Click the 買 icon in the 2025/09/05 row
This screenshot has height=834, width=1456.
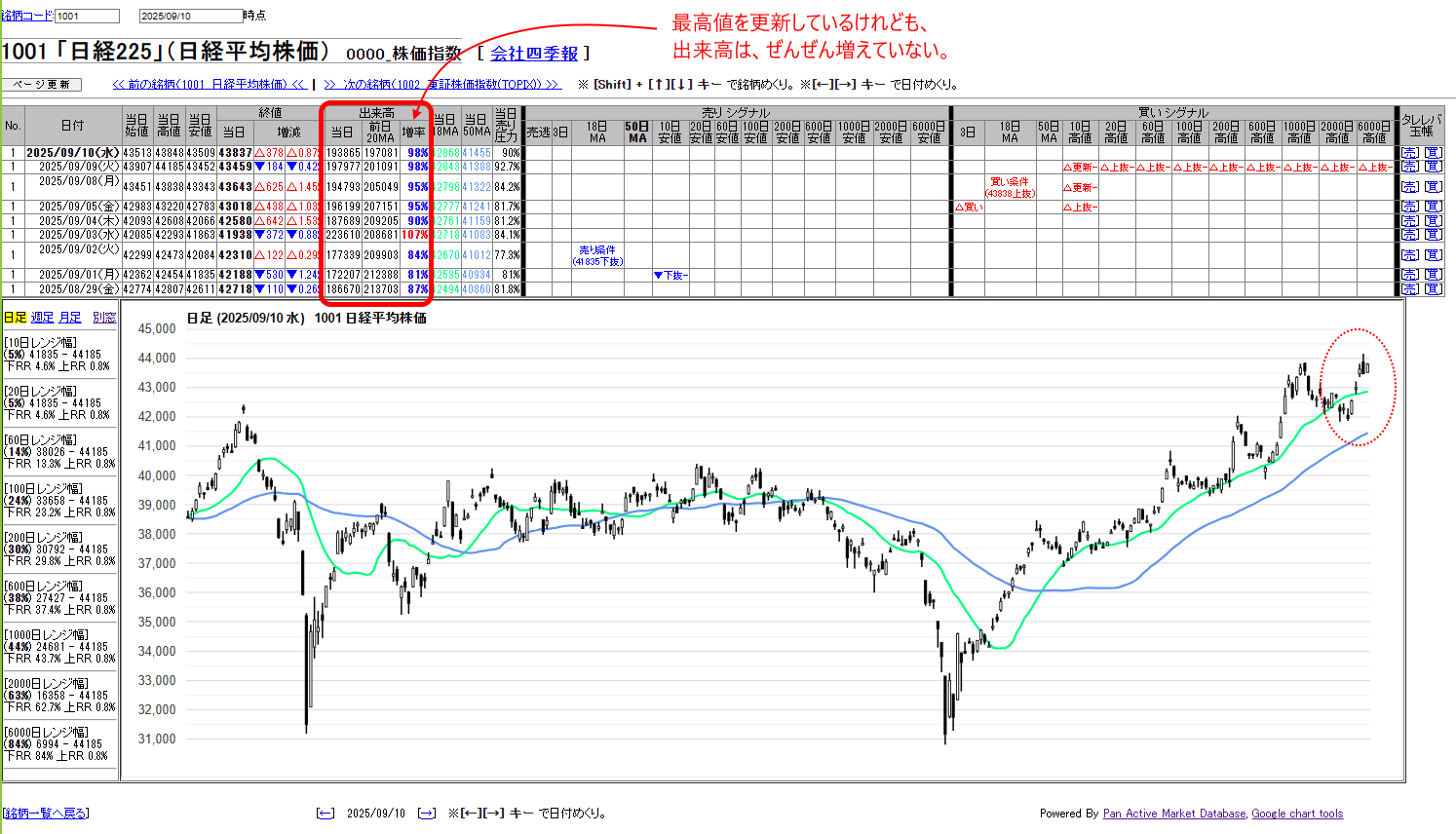(1432, 207)
